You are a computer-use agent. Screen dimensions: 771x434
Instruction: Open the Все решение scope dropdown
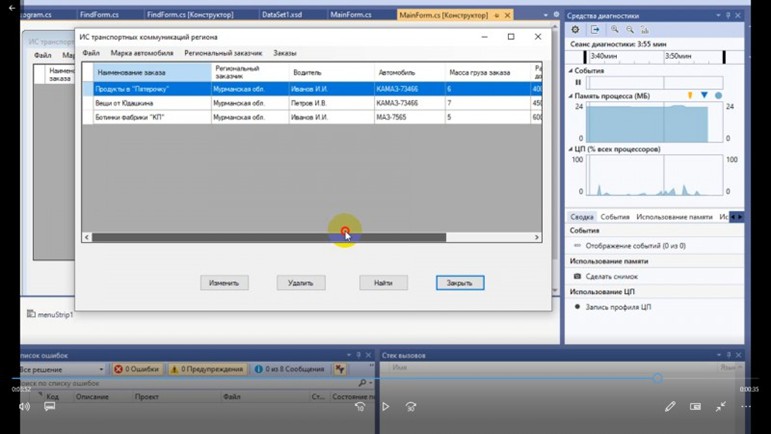point(61,369)
